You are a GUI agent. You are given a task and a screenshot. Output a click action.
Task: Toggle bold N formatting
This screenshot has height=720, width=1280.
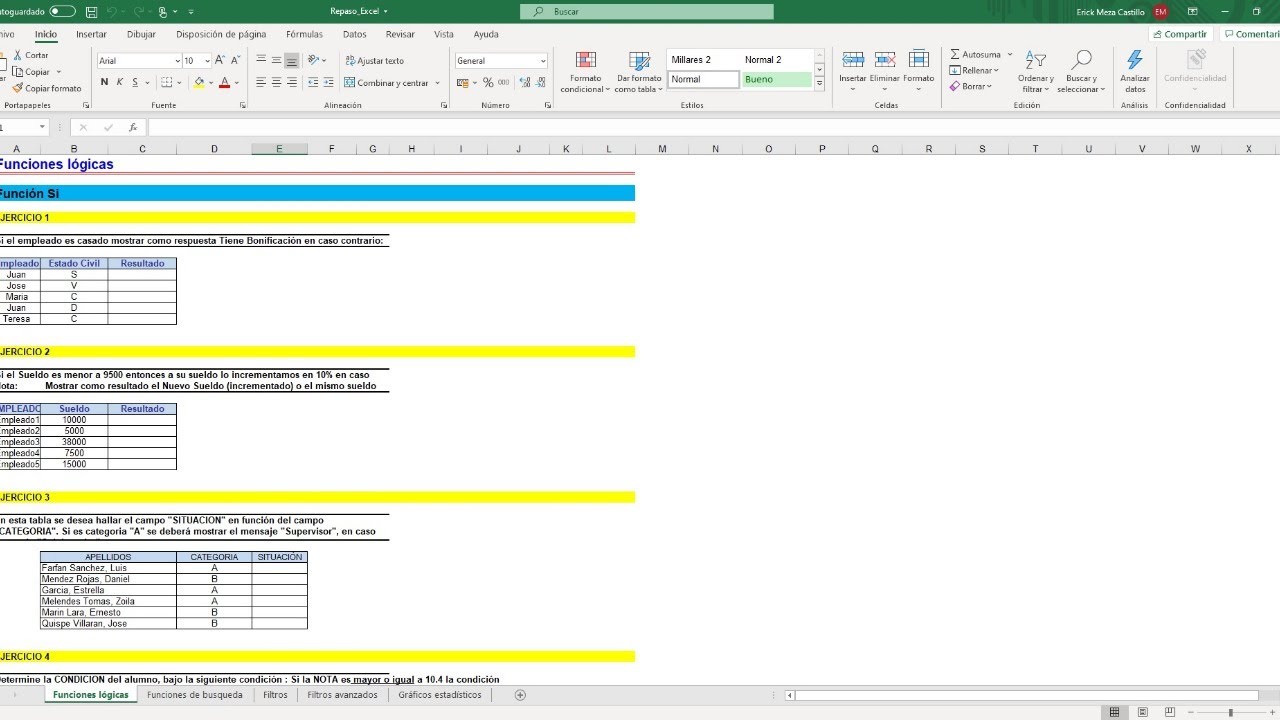(104, 83)
